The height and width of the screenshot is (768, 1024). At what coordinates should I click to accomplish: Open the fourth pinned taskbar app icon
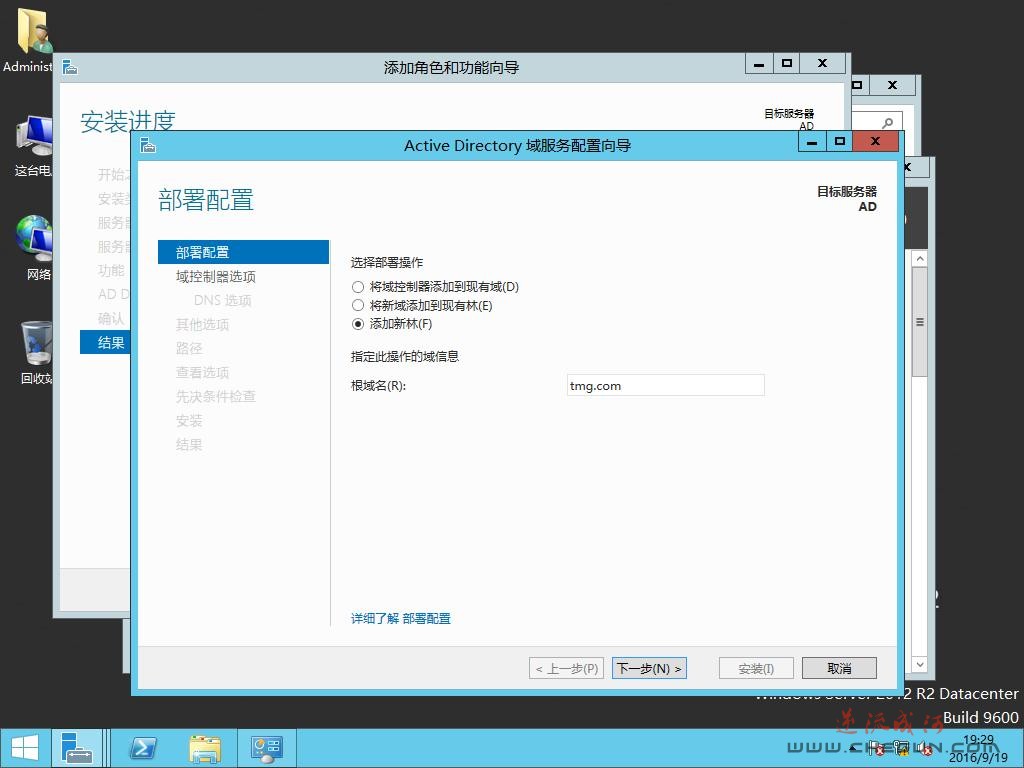[266, 748]
